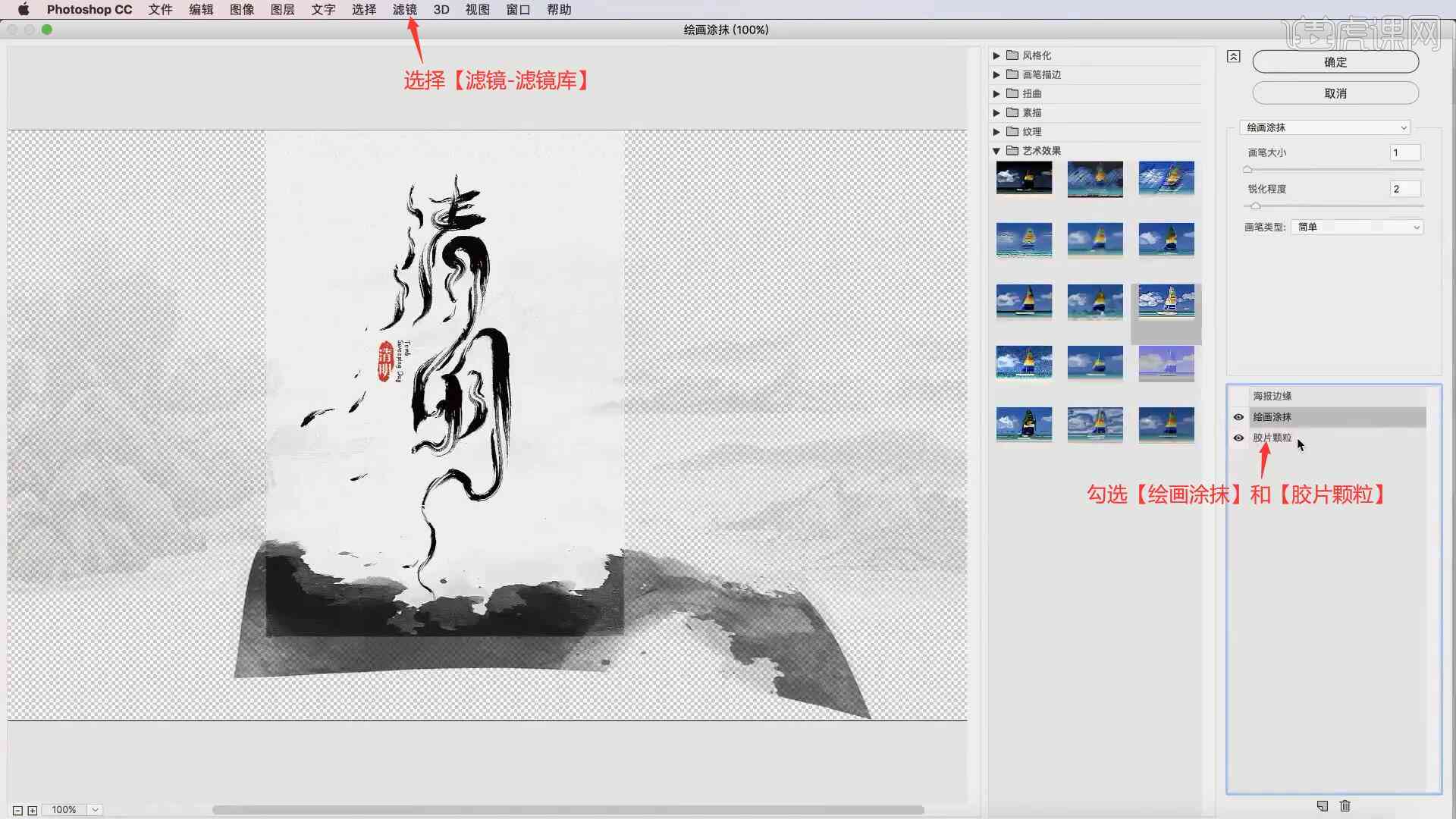Open the 视图 menu

[478, 9]
